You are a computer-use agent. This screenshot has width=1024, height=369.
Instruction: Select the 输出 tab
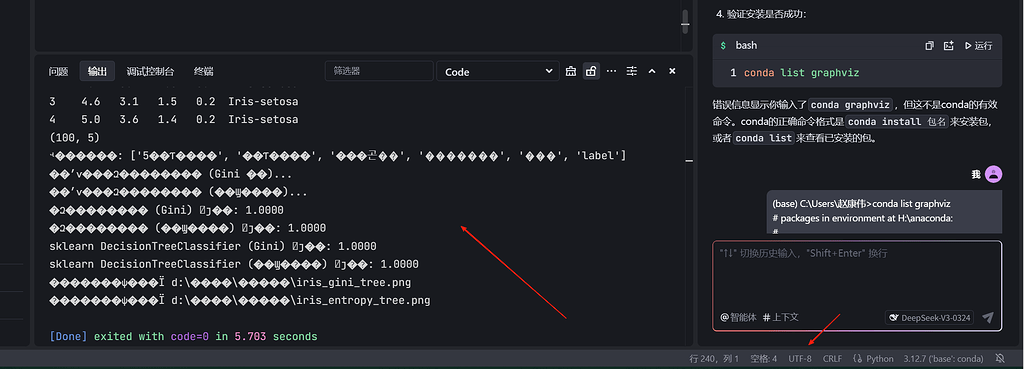(x=97, y=71)
